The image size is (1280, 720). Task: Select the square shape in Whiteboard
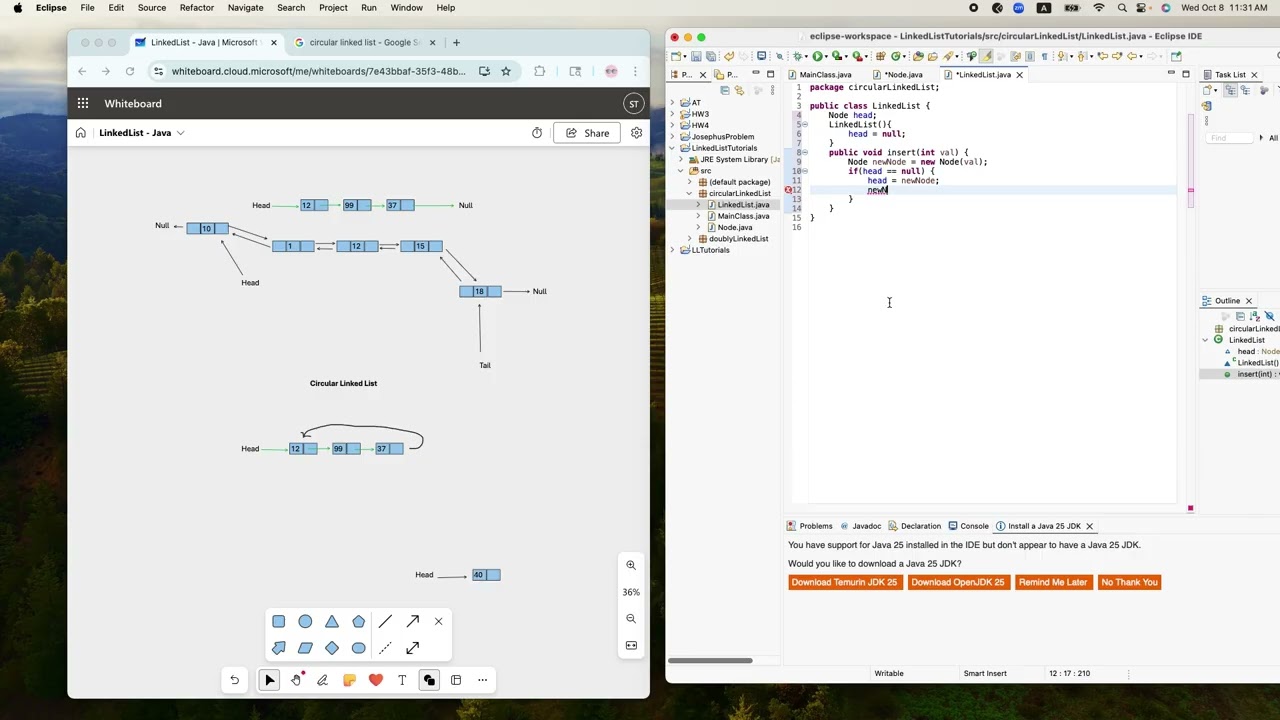(279, 622)
